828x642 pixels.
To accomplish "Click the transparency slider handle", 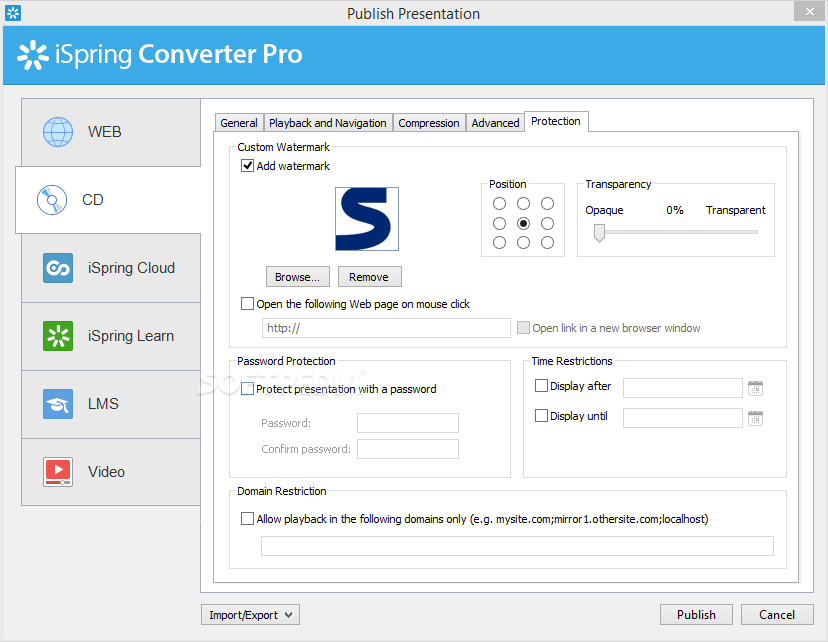I will [x=599, y=232].
